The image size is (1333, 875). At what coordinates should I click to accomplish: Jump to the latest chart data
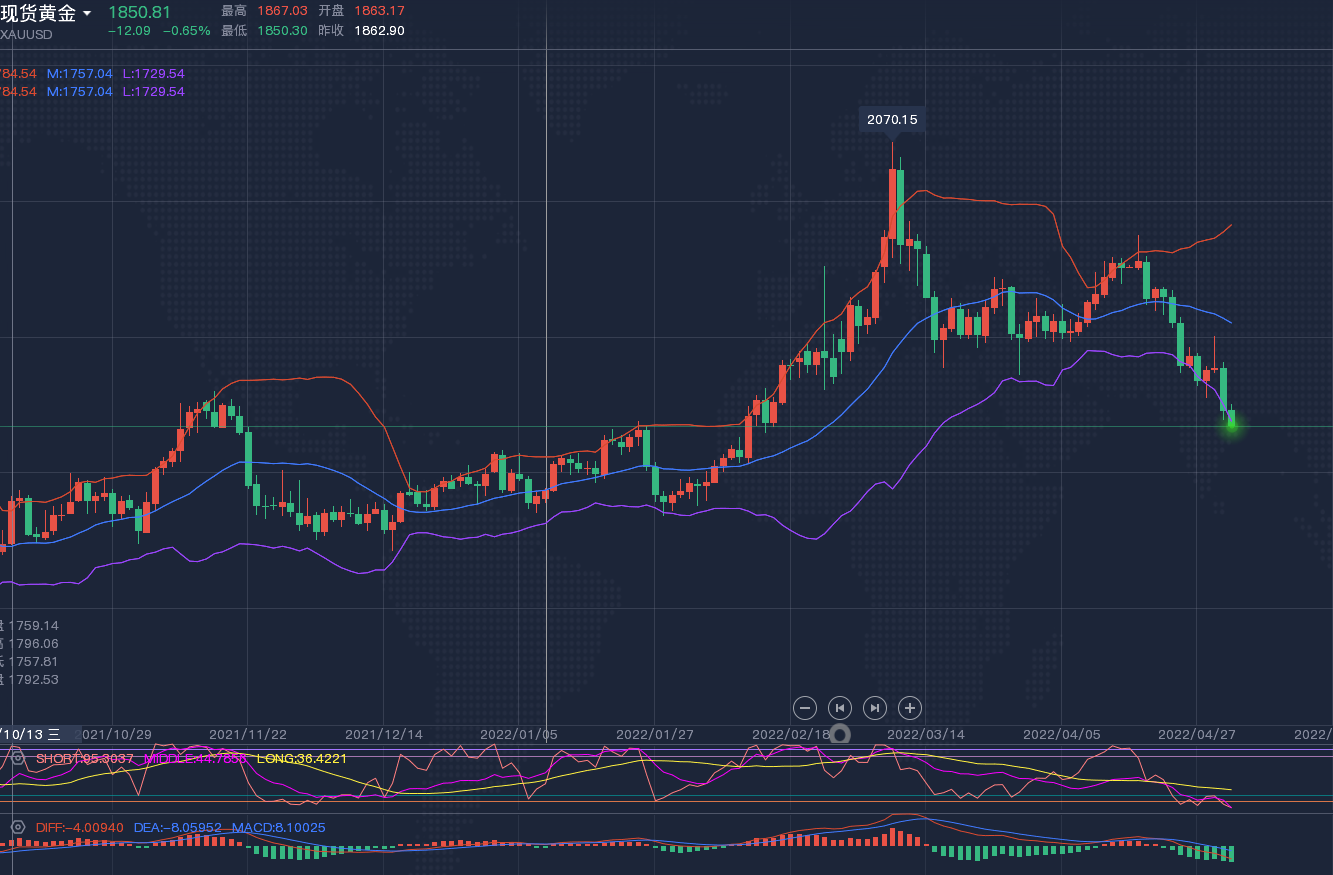click(874, 708)
